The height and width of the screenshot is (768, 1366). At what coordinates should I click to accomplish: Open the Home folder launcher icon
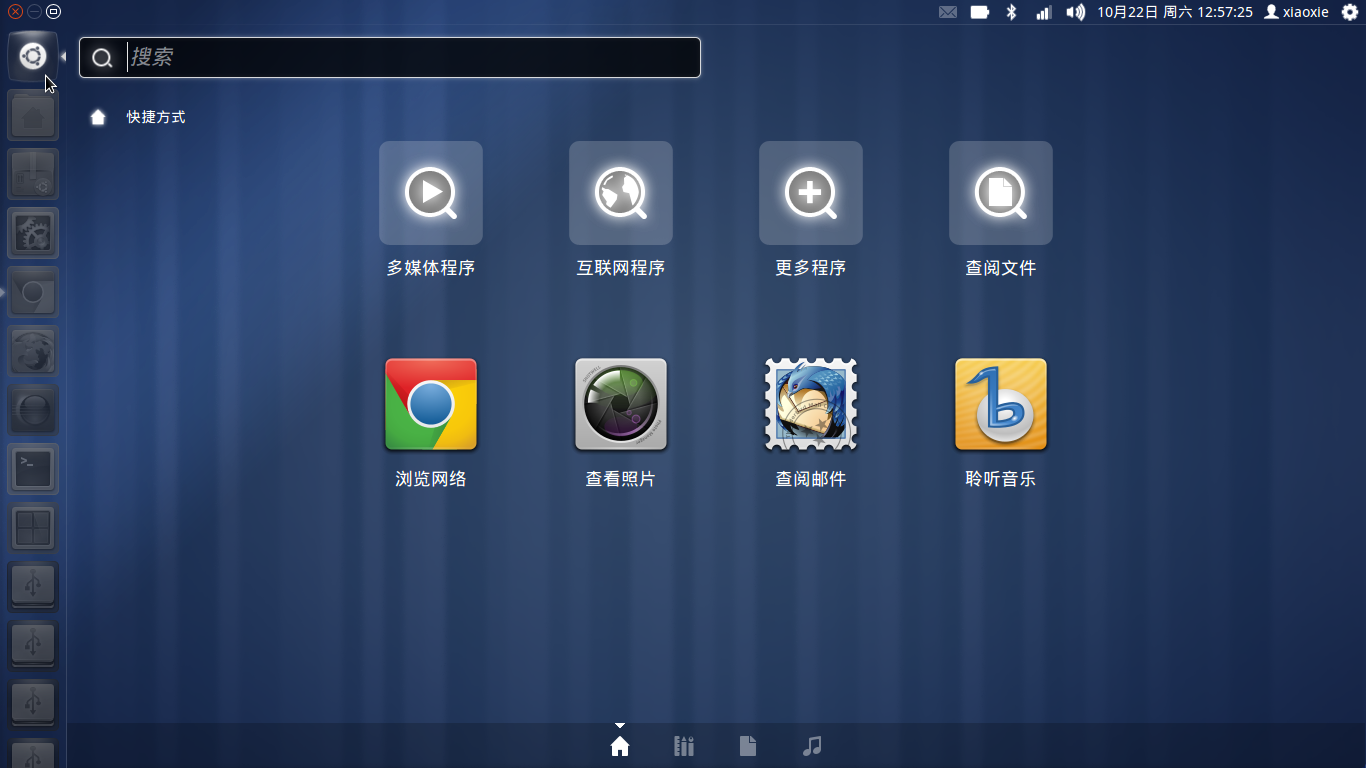pos(33,115)
